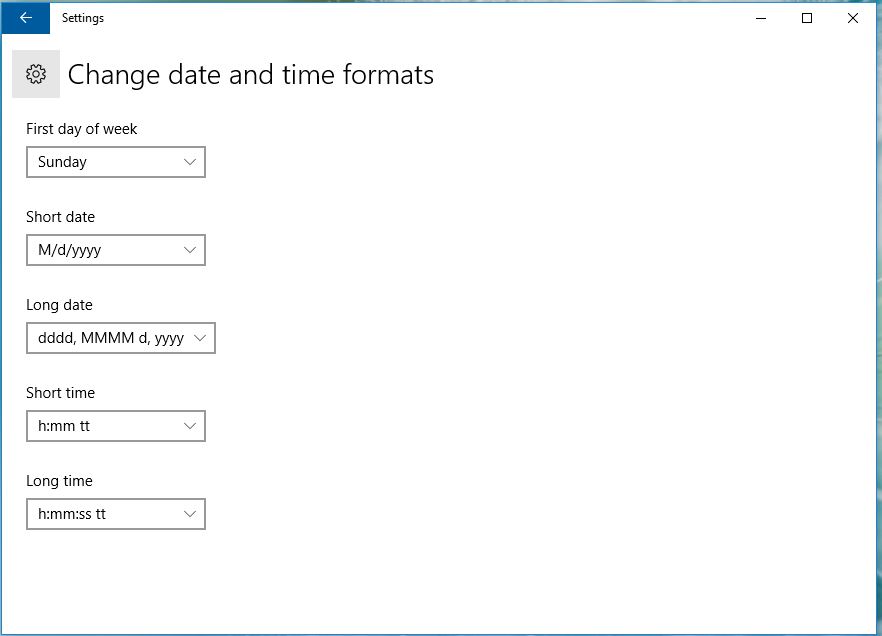Click the chevron in the Long time box

tap(190, 514)
